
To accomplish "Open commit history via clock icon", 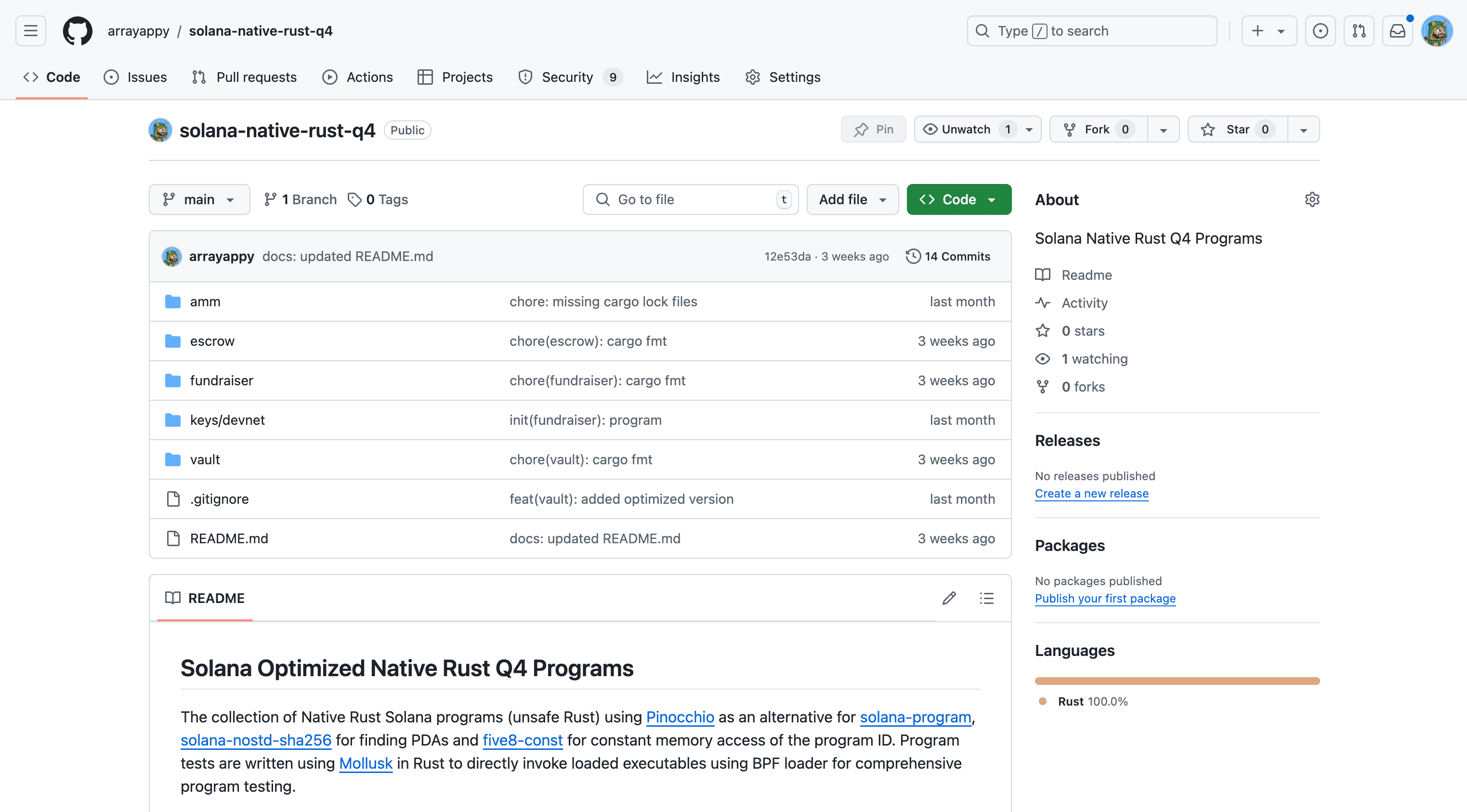I will coord(913,256).
